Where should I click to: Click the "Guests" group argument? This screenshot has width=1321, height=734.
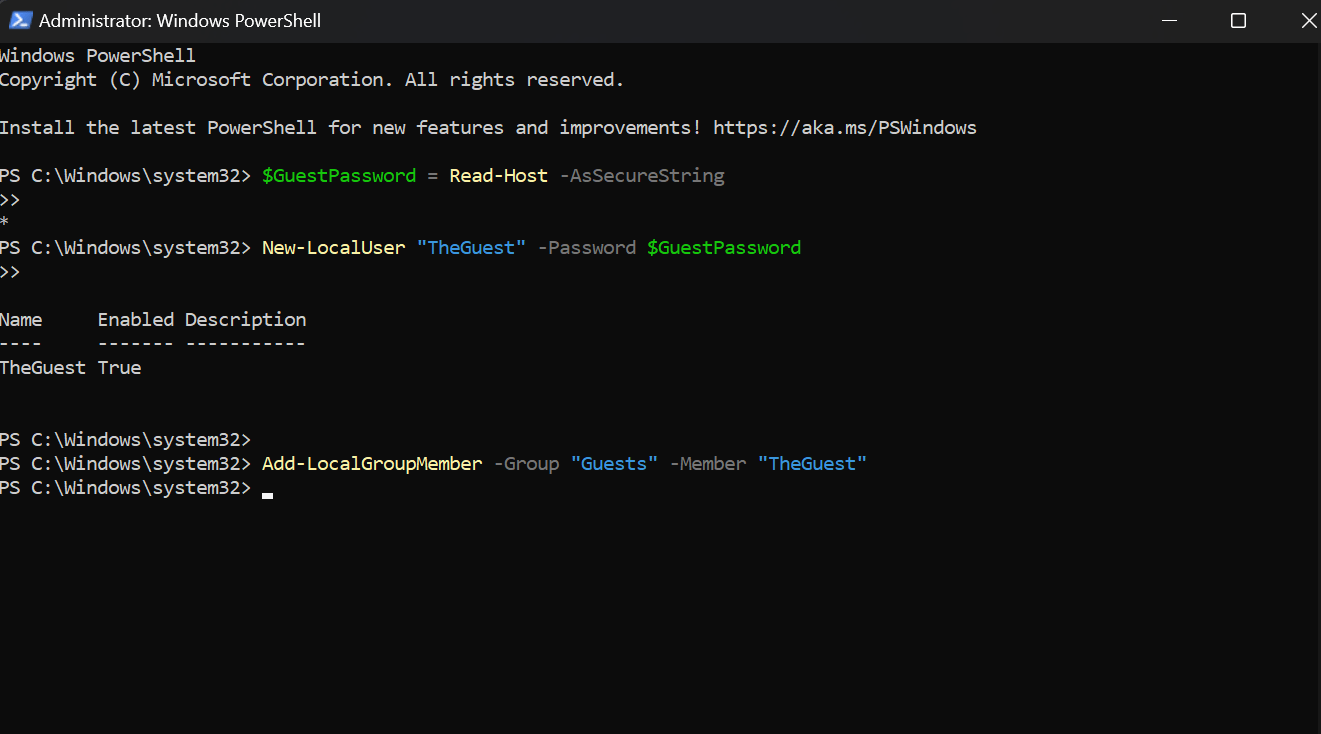(614, 463)
